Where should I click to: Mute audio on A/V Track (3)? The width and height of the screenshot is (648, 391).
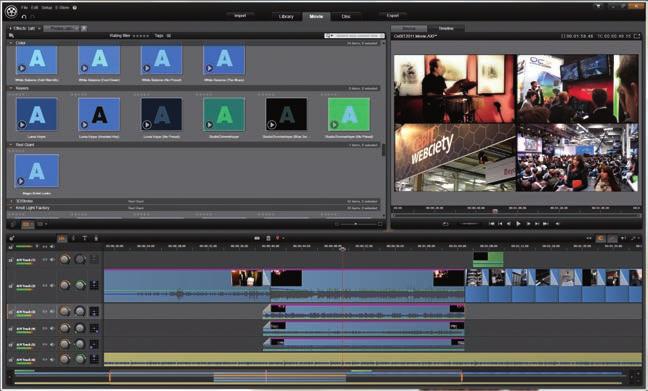point(52,312)
